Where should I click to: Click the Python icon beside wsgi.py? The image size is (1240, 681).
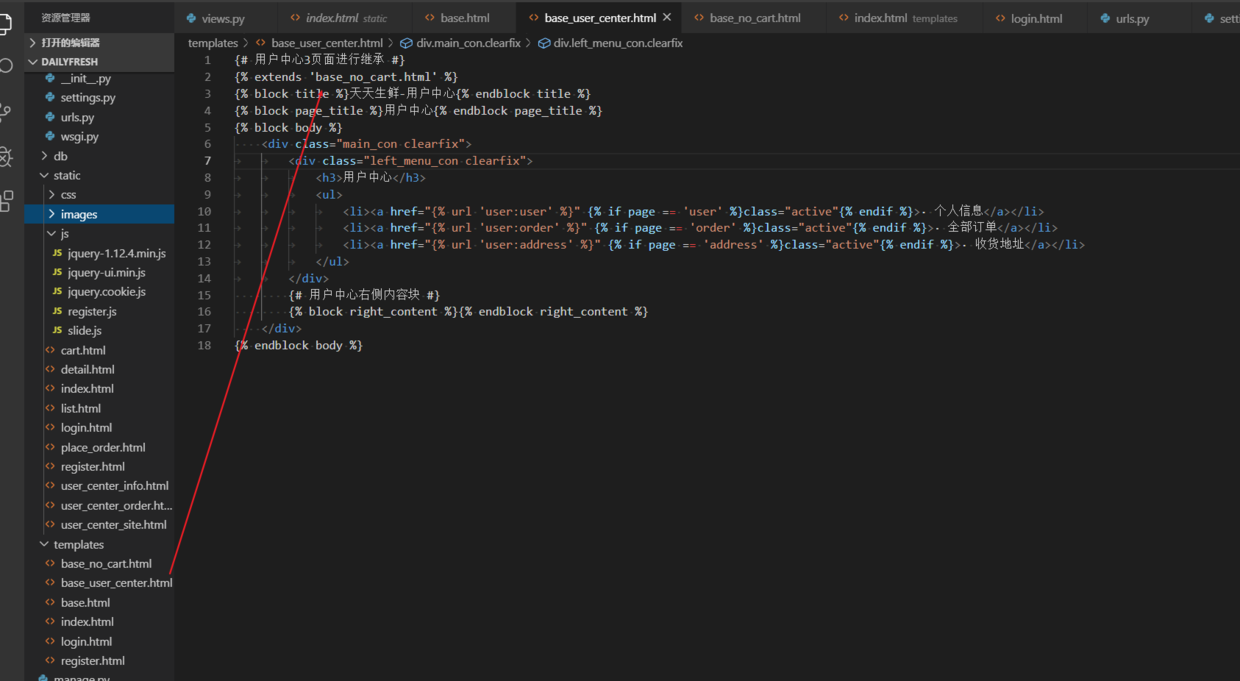coord(50,137)
